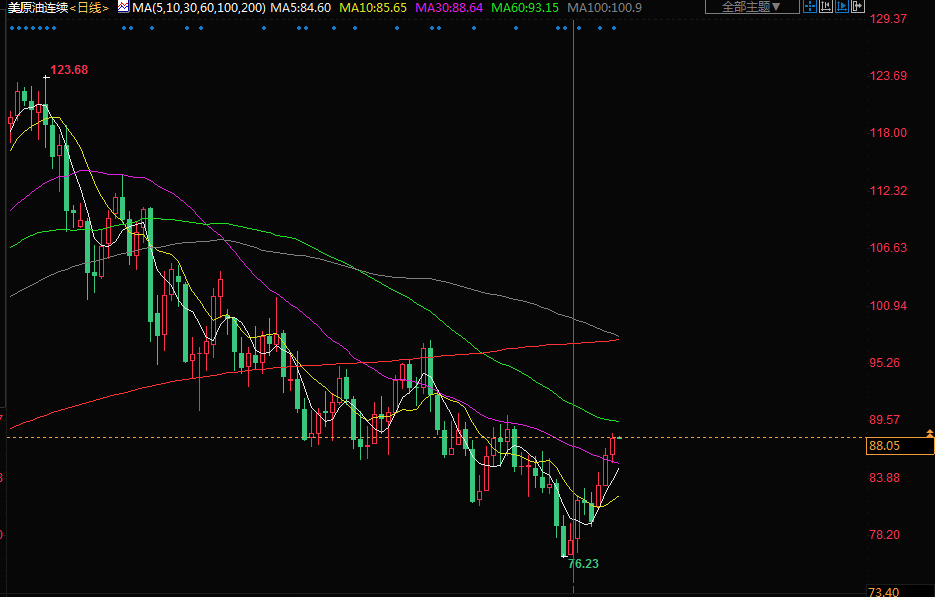Click the MA indicator chart icon

[123, 7]
